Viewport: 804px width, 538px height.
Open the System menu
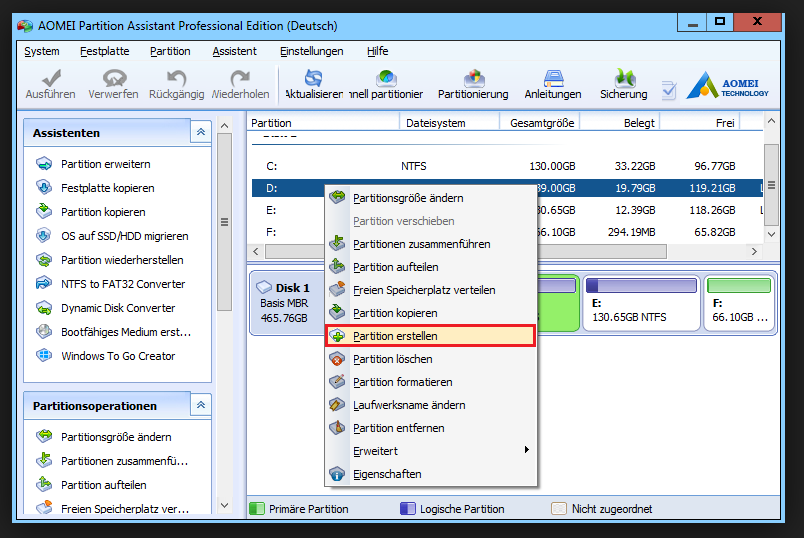click(x=42, y=51)
